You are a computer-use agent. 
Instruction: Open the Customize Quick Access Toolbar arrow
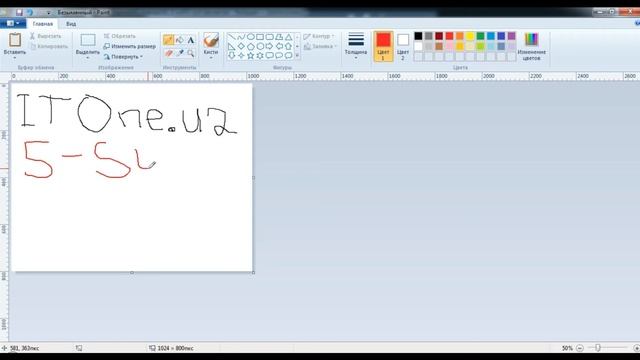click(x=48, y=13)
